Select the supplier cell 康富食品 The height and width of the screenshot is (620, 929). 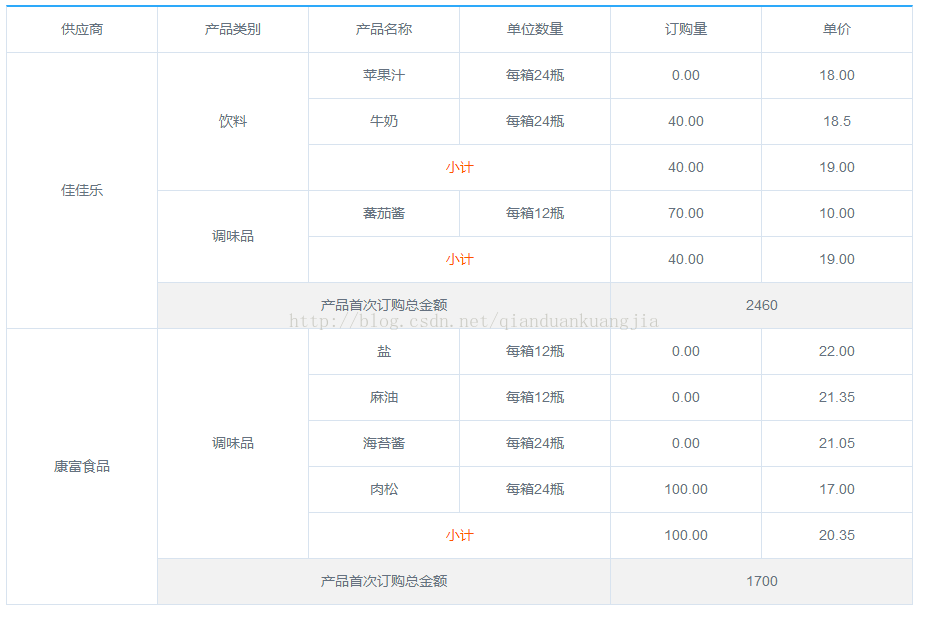coord(80,466)
